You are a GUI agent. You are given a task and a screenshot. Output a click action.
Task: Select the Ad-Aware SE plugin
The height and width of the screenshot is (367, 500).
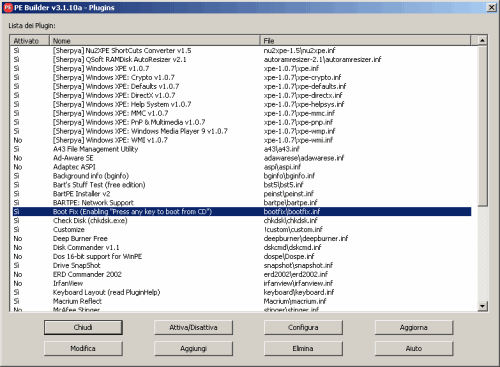242,158
